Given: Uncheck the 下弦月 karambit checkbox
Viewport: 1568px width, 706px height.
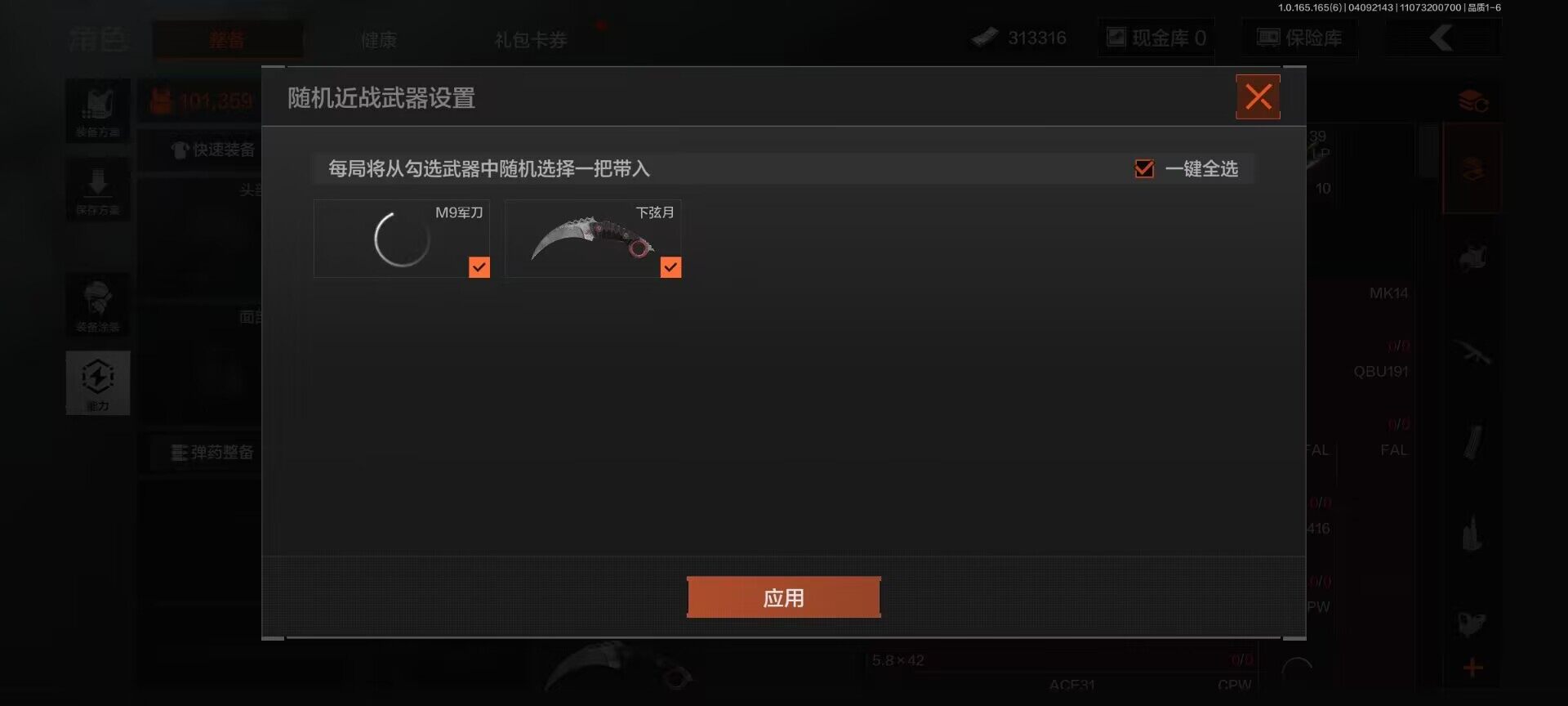Looking at the screenshot, I should pos(670,267).
